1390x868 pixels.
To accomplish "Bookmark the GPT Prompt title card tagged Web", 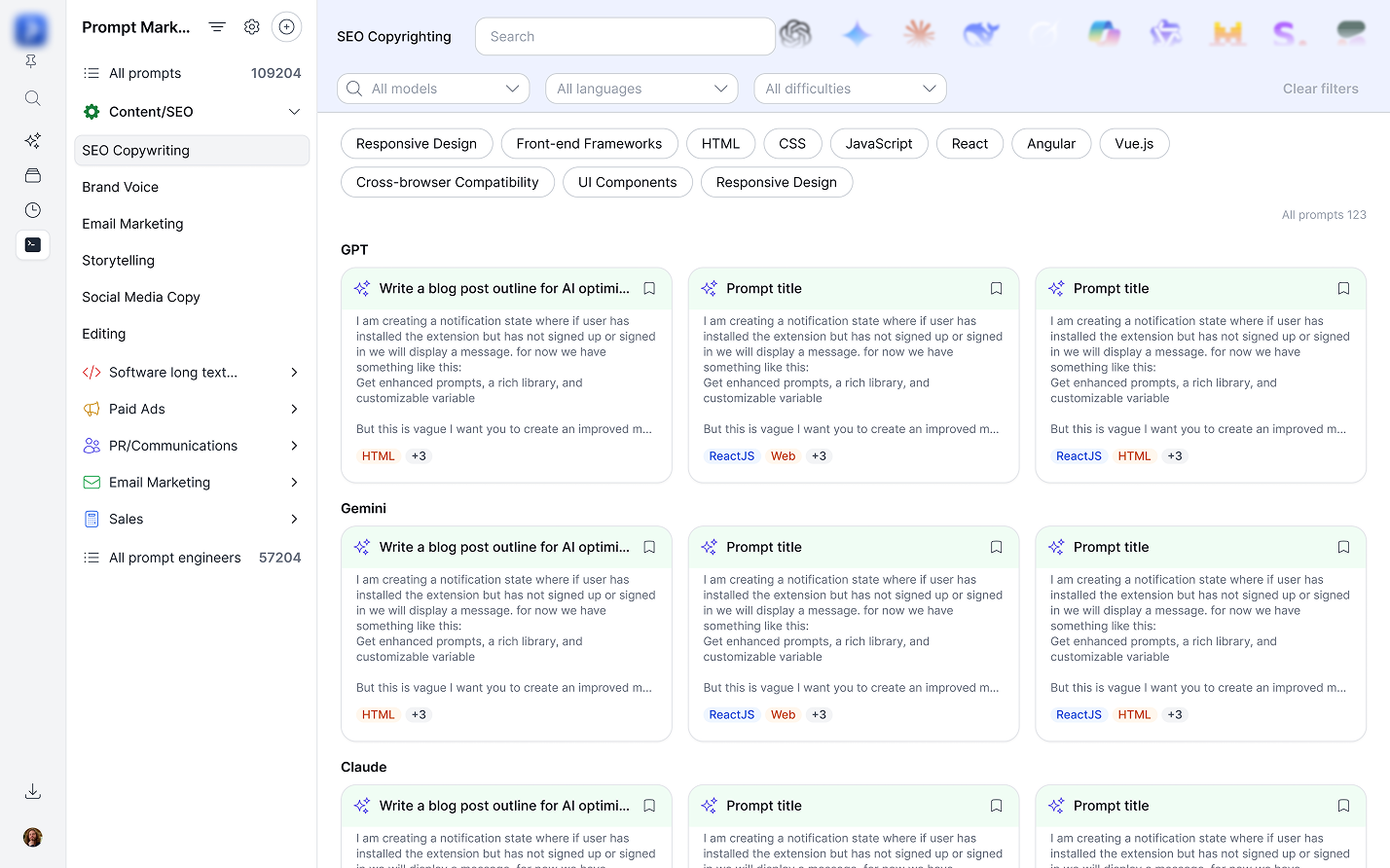I will tap(996, 289).
